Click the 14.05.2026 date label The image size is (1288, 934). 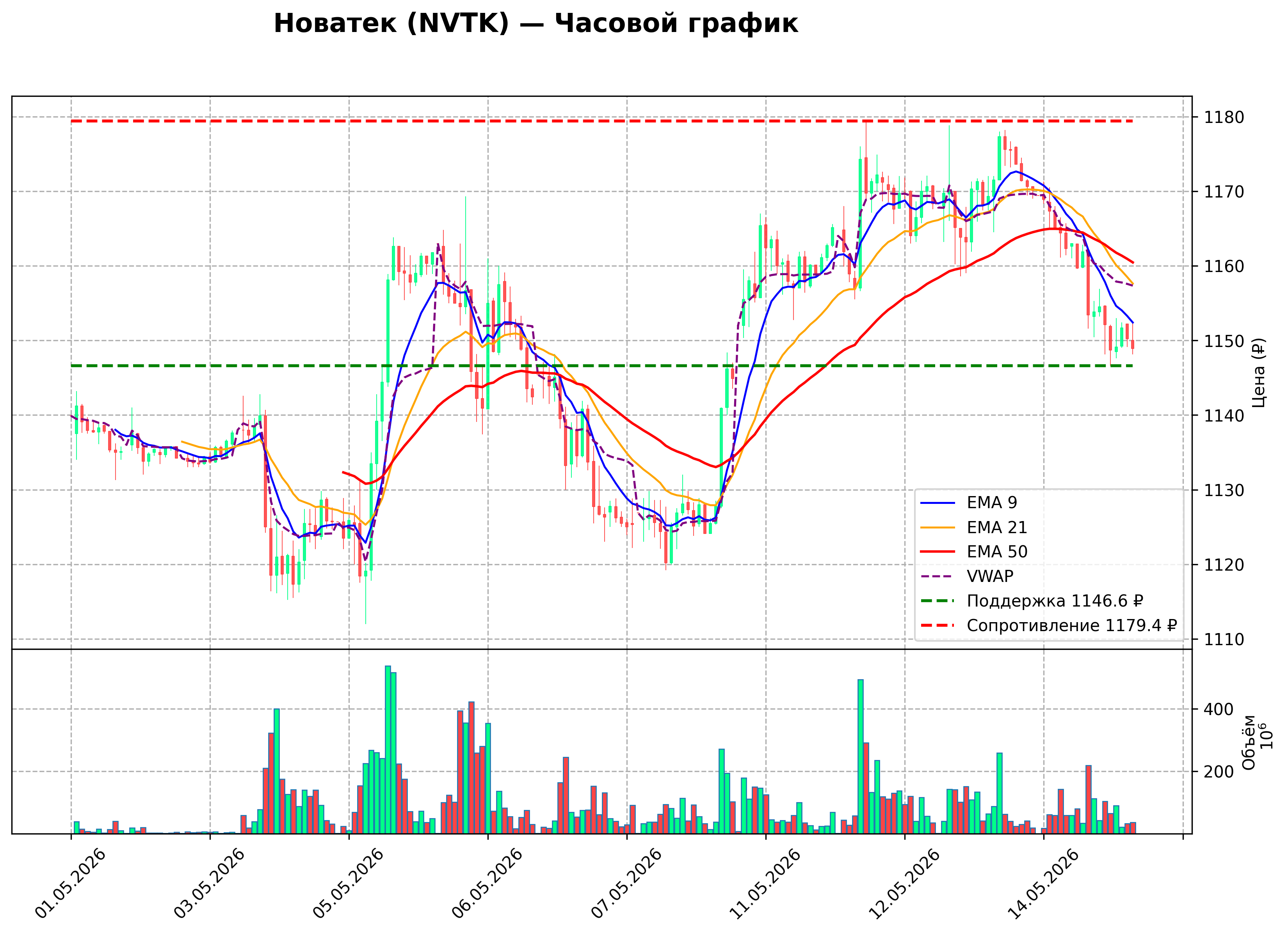[x=1043, y=884]
